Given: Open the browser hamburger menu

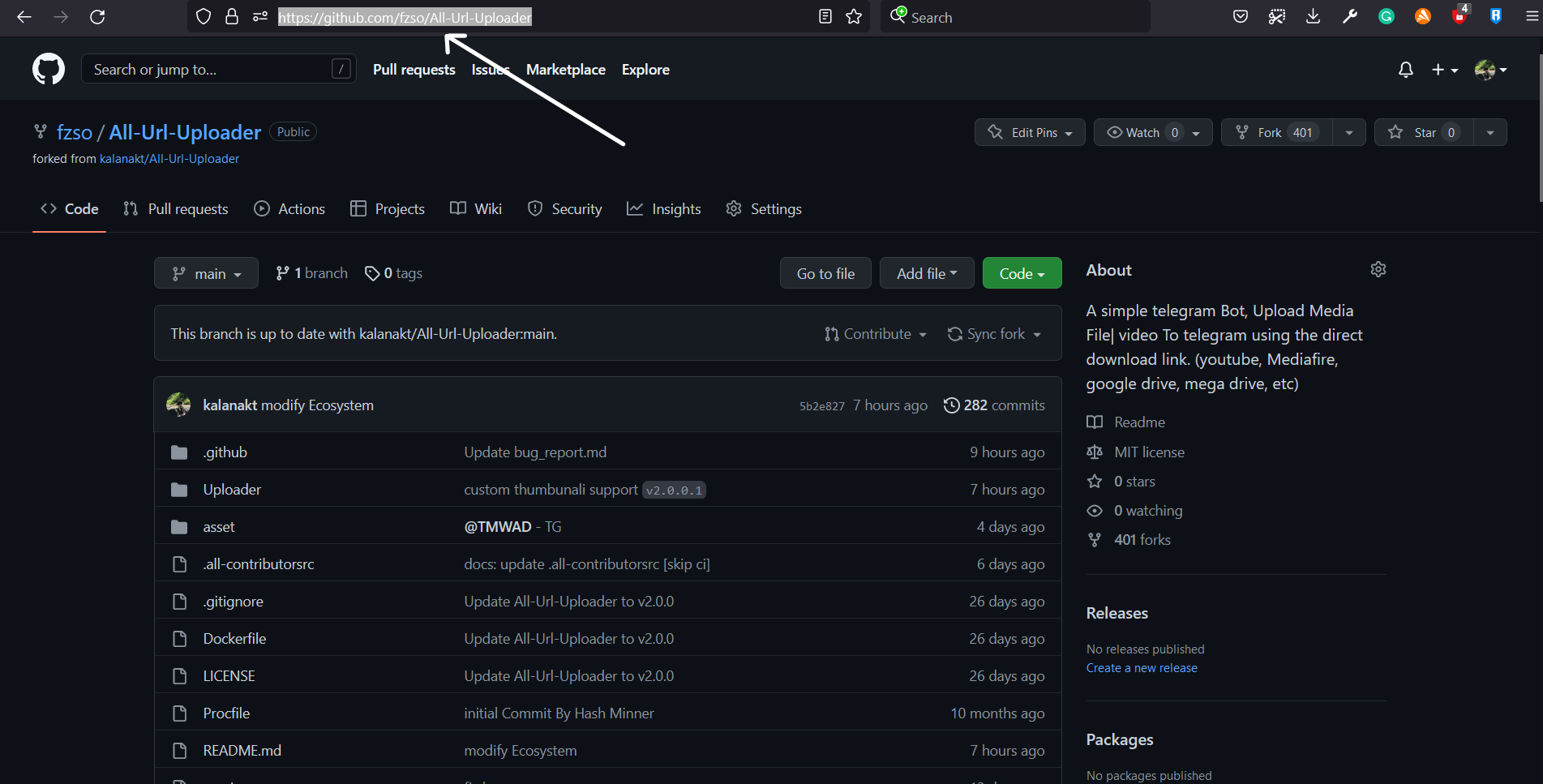Looking at the screenshot, I should [1532, 17].
